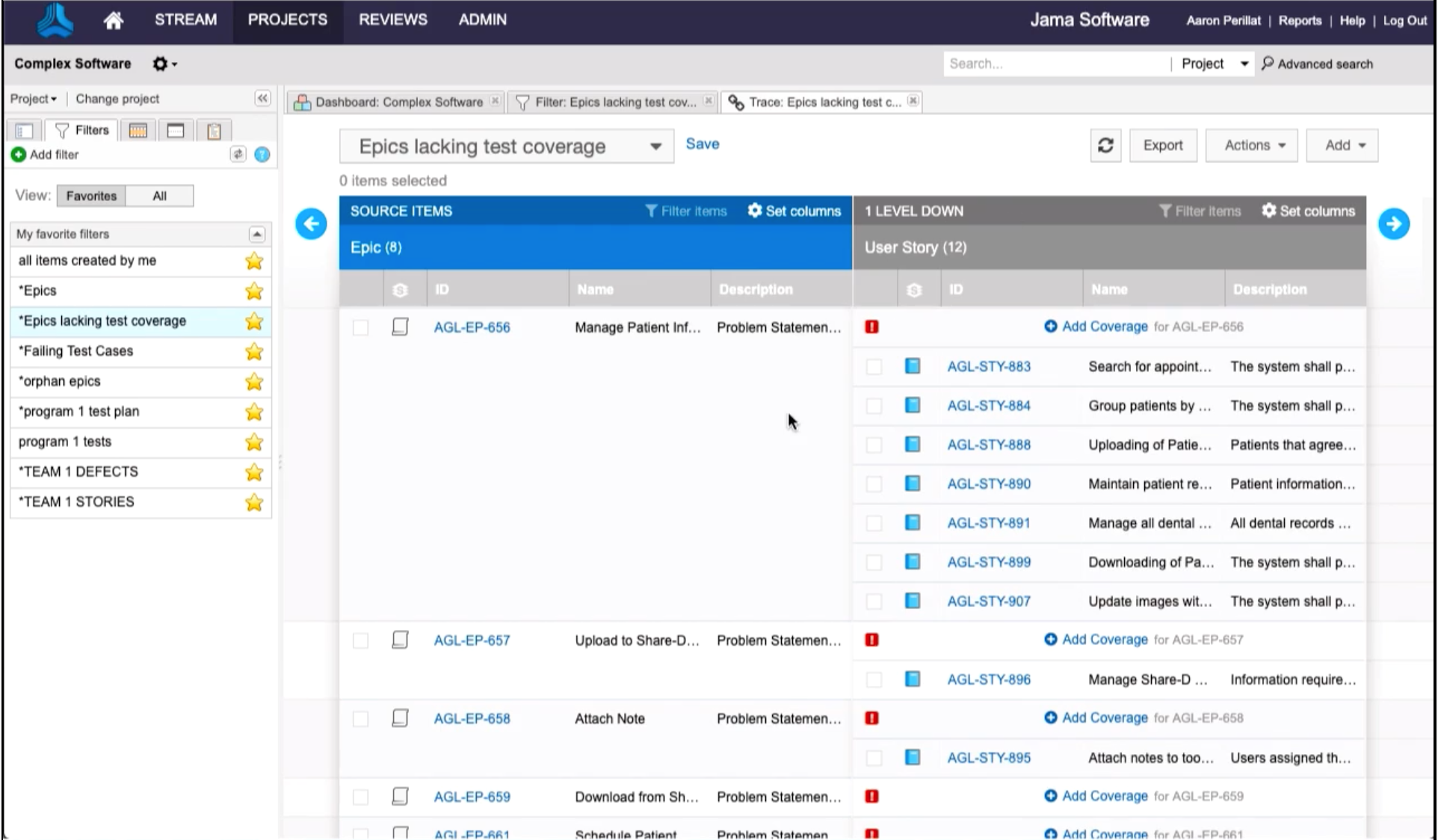Image resolution: width=1438 pixels, height=840 pixels.
Task: Select the AGL-EP-658 epic checkbox
Action: 360,719
